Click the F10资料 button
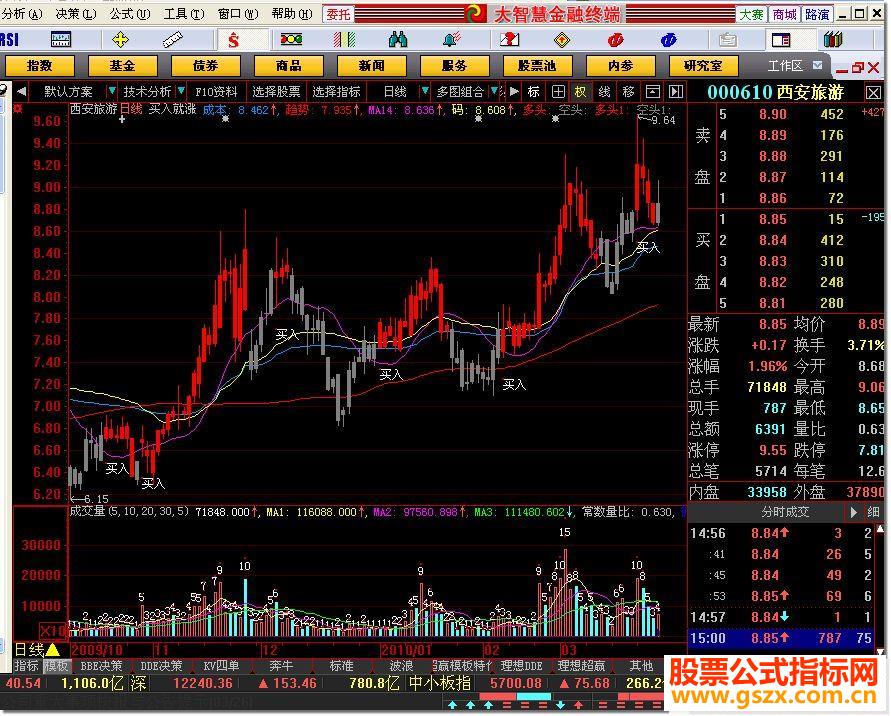Image resolution: width=891 pixels, height=716 pixels. pos(216,91)
